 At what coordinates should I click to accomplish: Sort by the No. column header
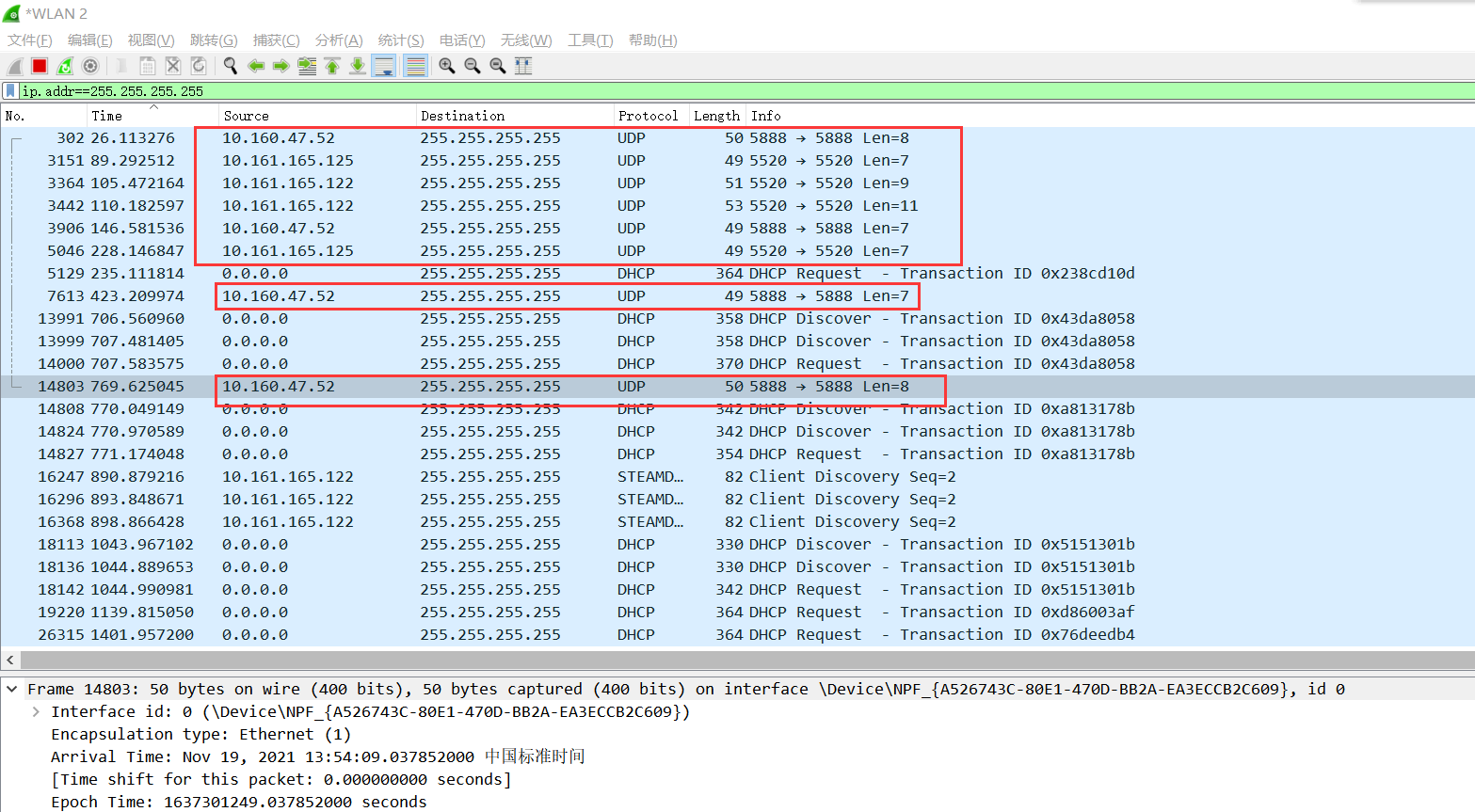(x=44, y=116)
